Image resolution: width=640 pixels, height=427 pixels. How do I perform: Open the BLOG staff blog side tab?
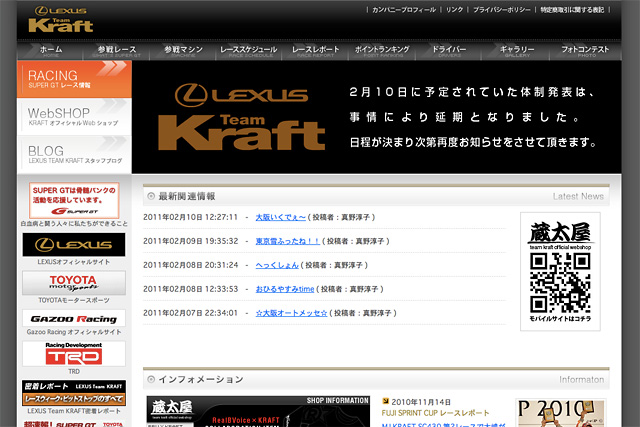73,154
